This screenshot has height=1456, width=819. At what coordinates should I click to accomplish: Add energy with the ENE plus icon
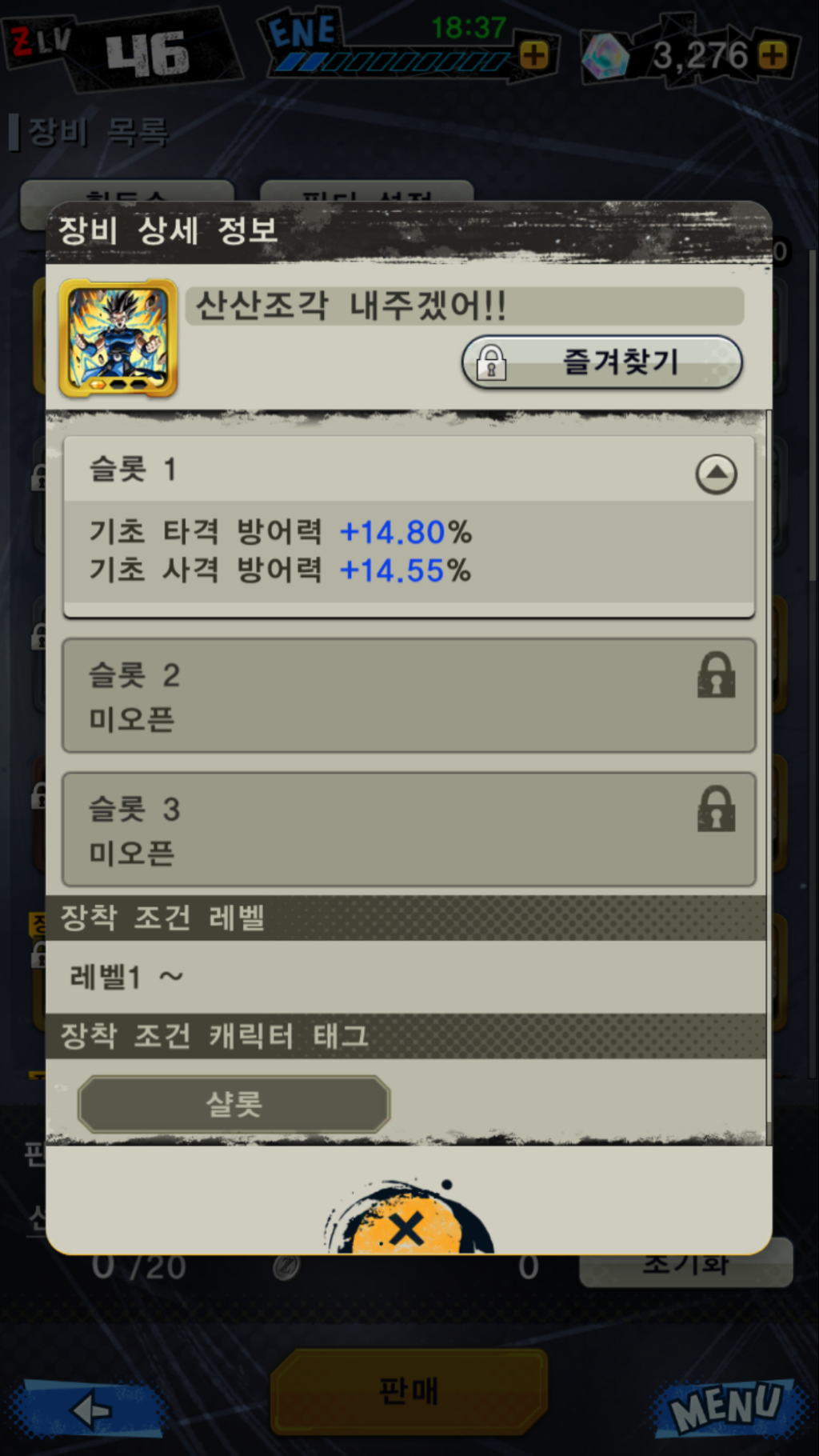click(x=534, y=55)
